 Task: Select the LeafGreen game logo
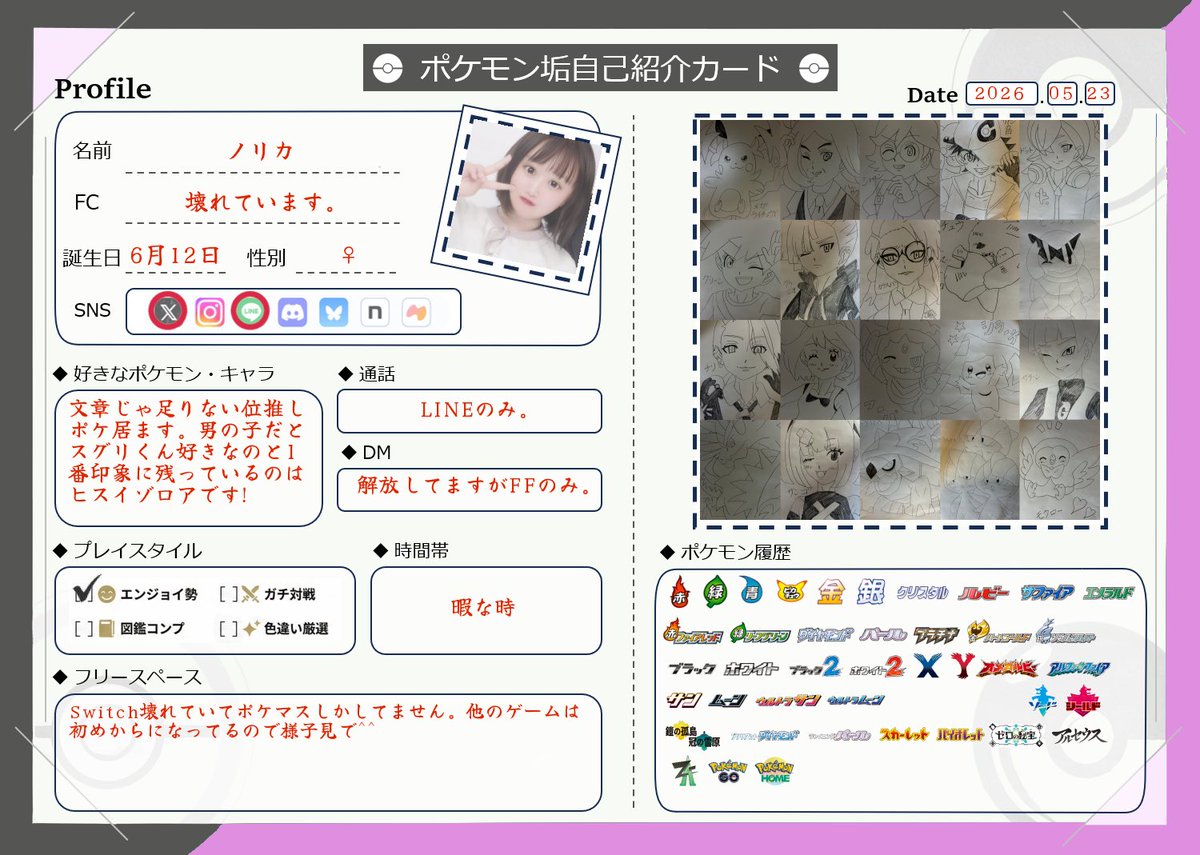tap(759, 633)
